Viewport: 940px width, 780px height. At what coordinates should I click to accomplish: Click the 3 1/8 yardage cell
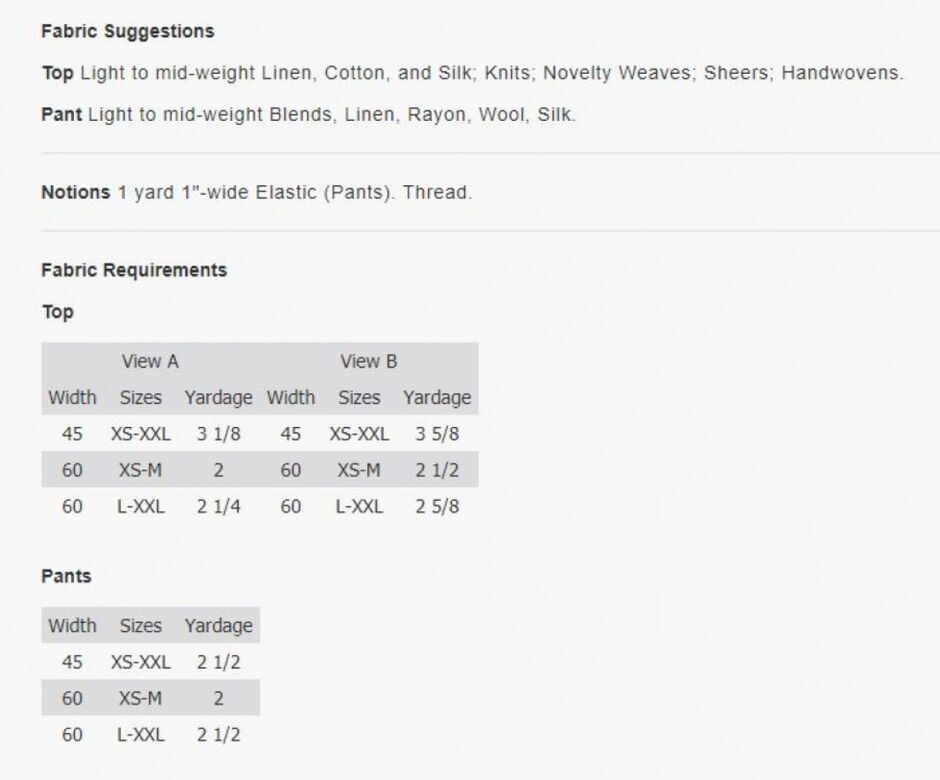click(x=218, y=434)
